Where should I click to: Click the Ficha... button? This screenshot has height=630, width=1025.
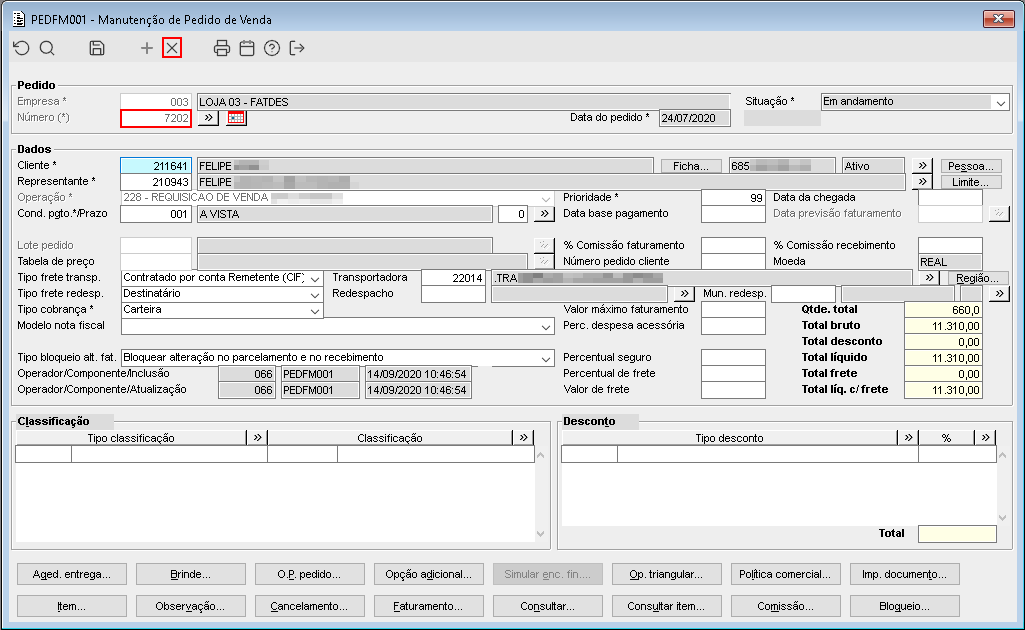coord(691,166)
